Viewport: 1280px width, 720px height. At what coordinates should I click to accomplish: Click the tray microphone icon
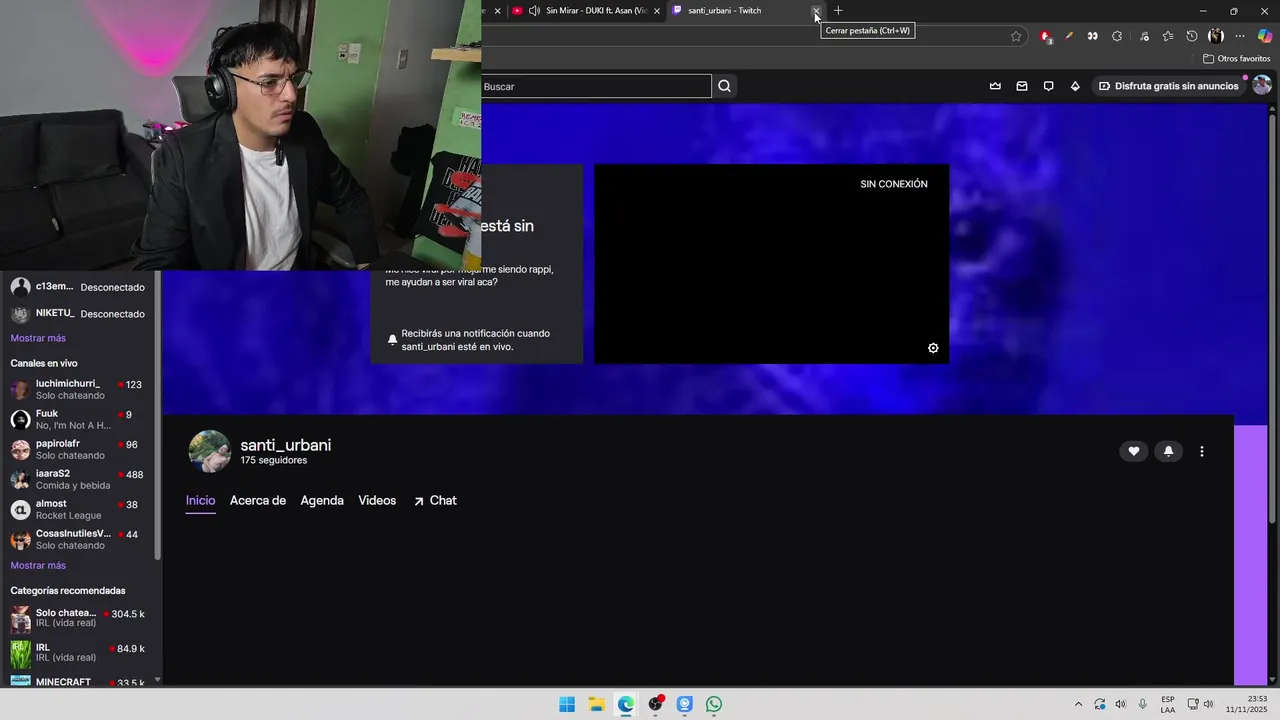(x=1142, y=704)
